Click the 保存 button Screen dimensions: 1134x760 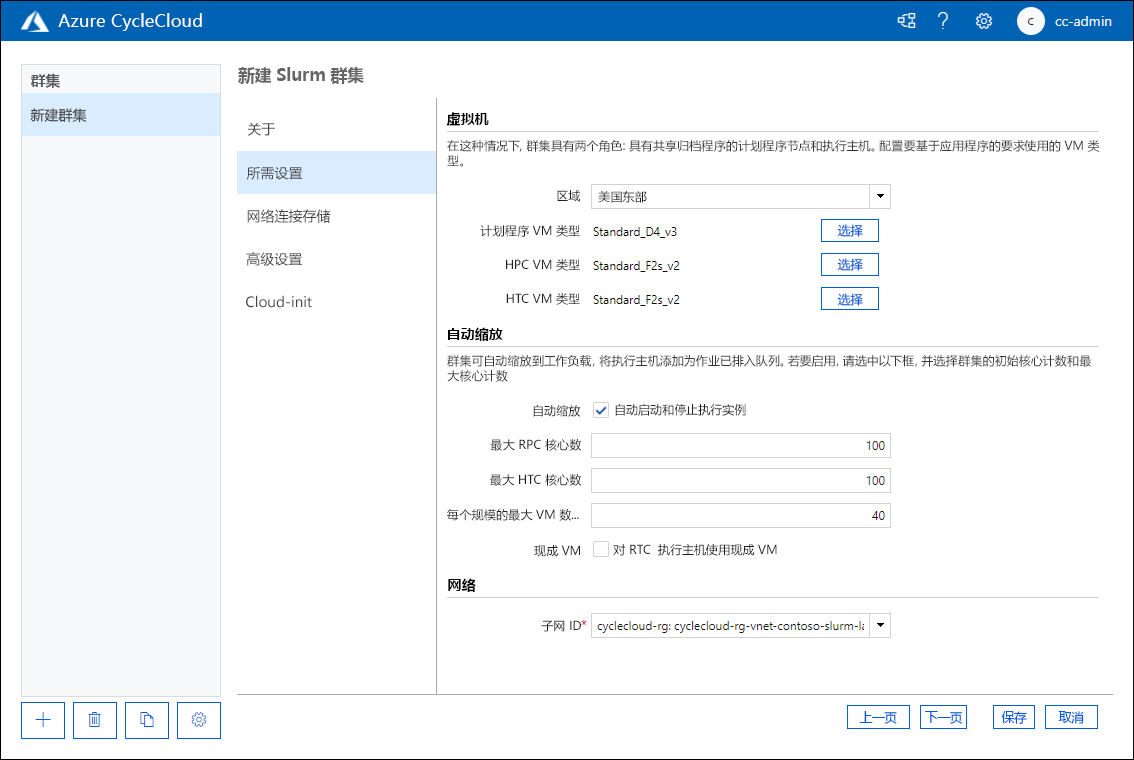point(1014,717)
